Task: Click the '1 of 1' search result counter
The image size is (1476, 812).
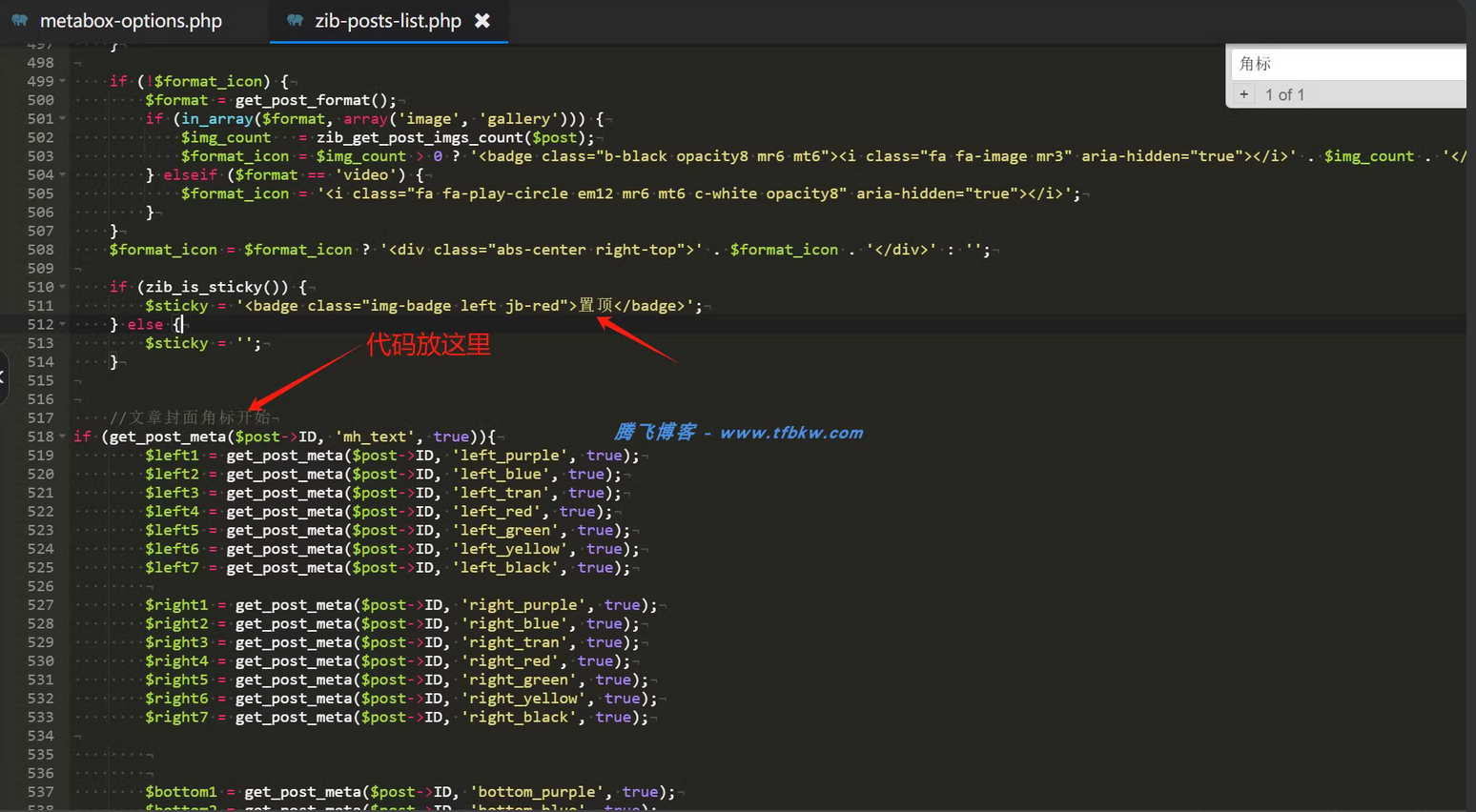Action: [1284, 94]
